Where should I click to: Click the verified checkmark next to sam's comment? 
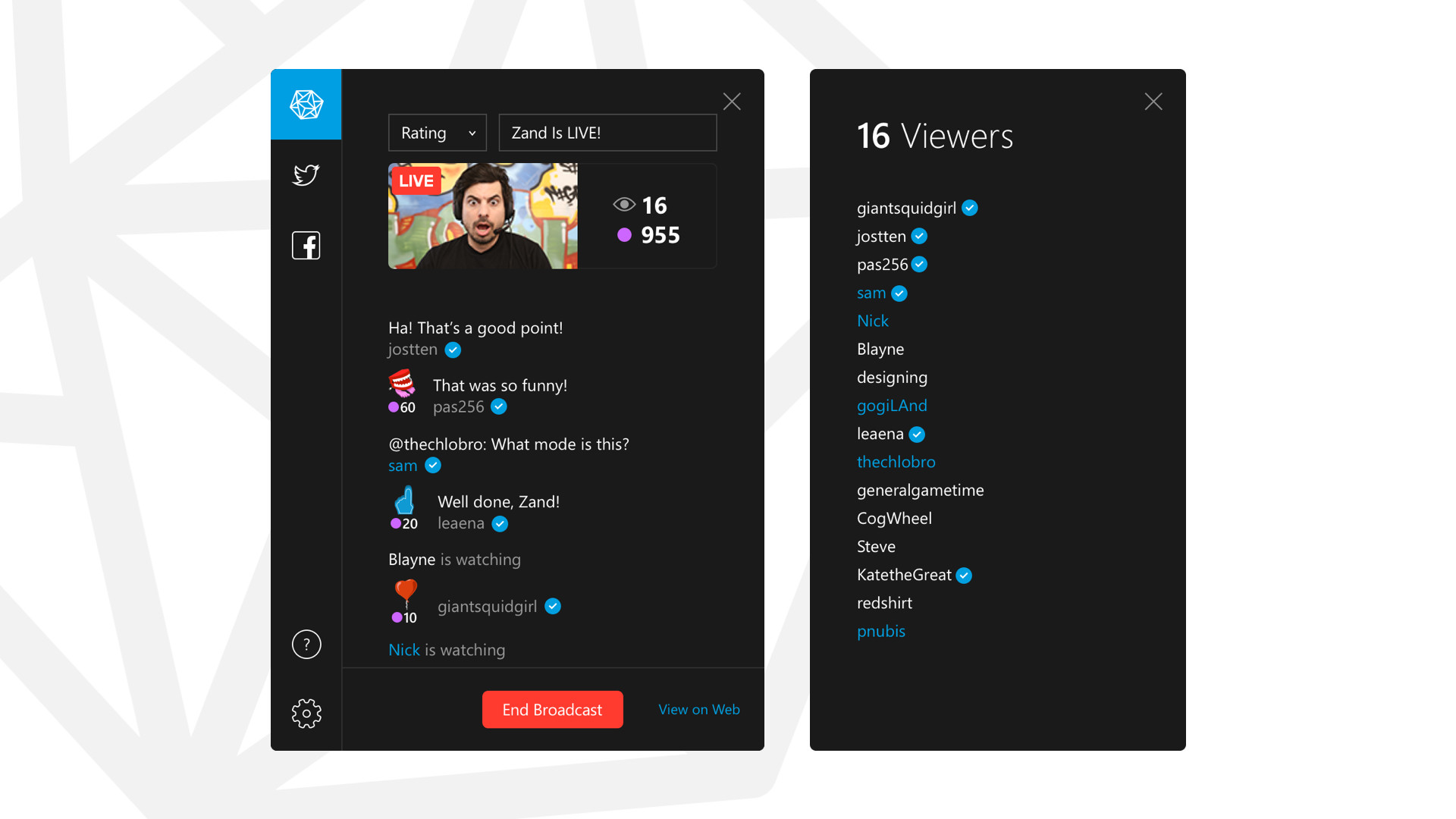click(433, 465)
